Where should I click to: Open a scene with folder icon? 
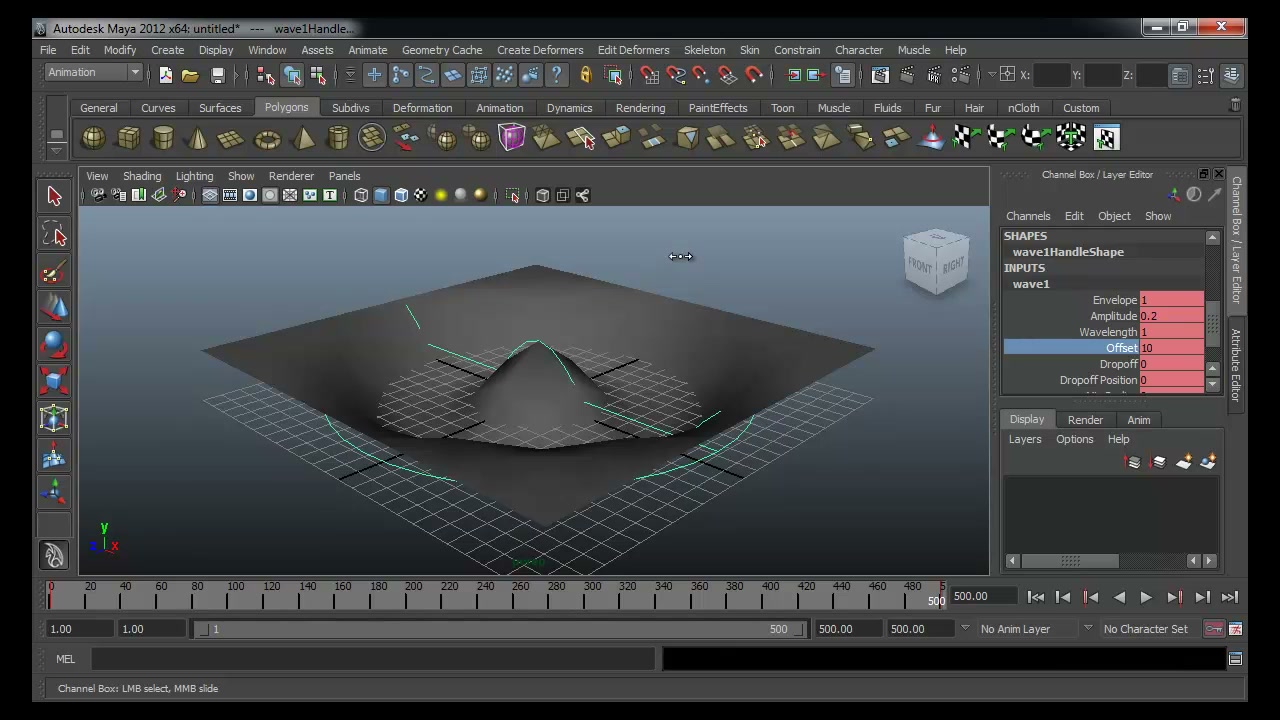[190, 75]
